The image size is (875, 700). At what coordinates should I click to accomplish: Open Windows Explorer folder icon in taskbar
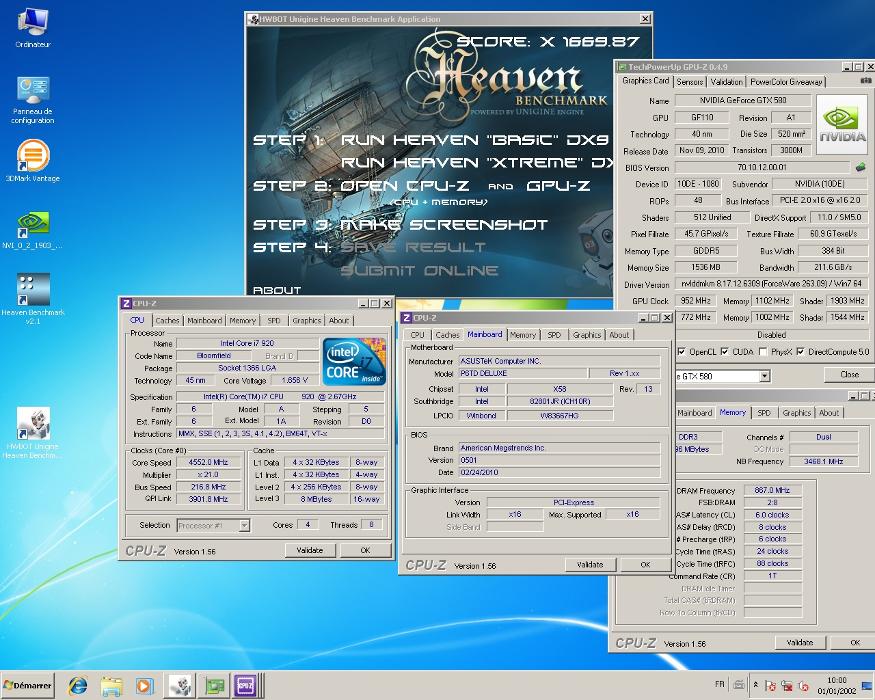(x=111, y=685)
